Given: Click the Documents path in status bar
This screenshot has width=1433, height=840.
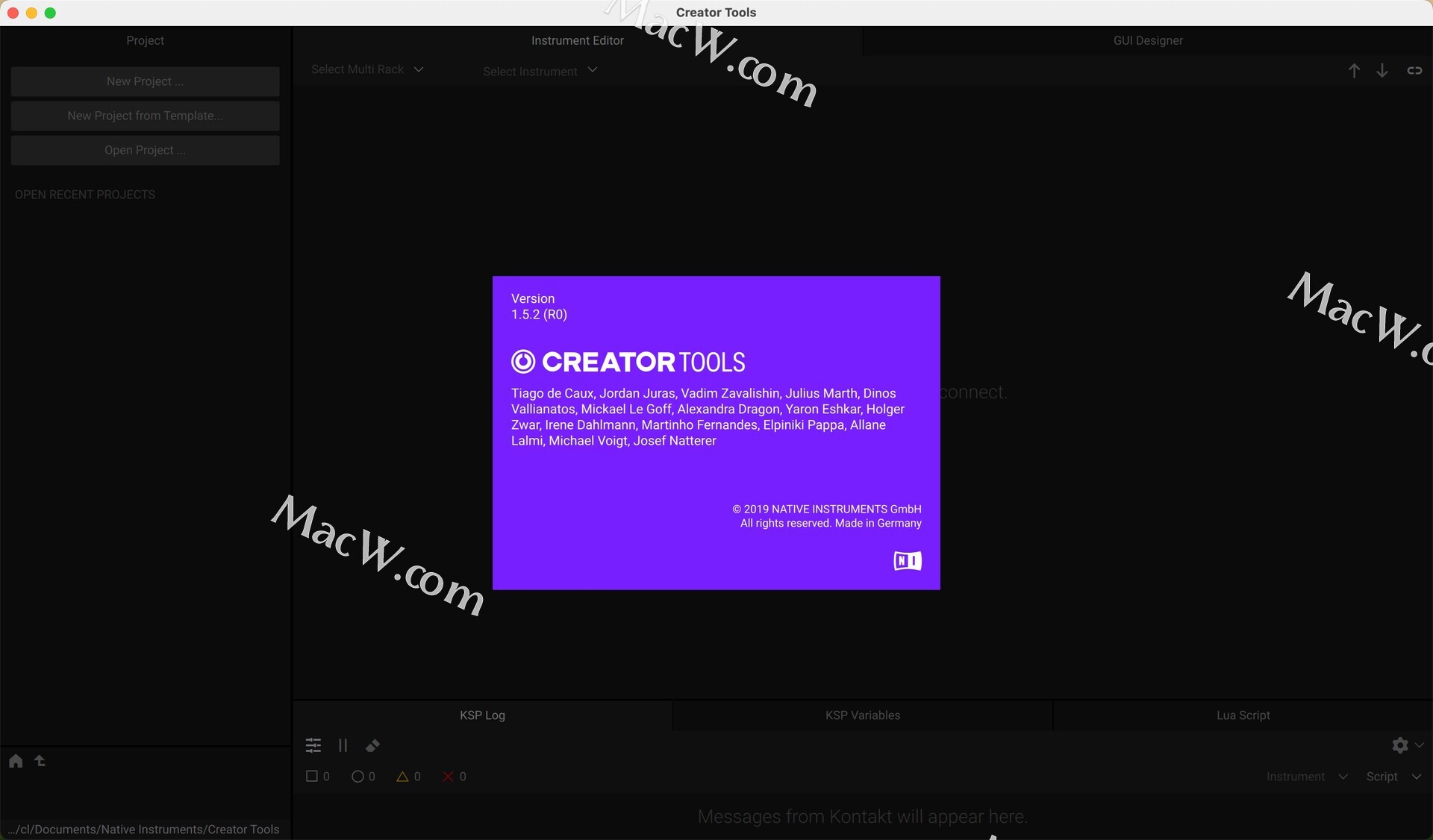Looking at the screenshot, I should 143,830.
